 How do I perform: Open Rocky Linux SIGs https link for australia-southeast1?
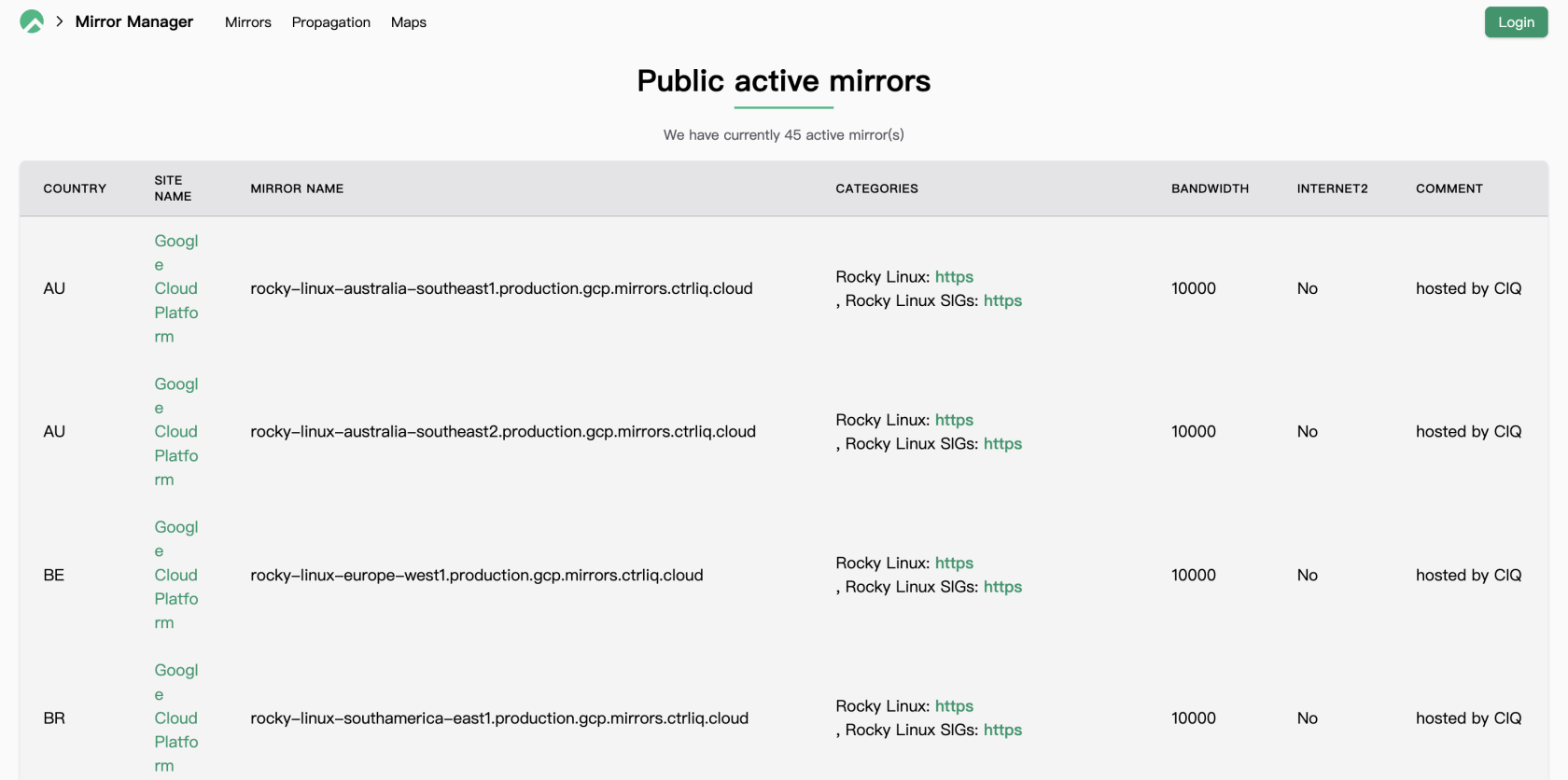(x=1002, y=300)
